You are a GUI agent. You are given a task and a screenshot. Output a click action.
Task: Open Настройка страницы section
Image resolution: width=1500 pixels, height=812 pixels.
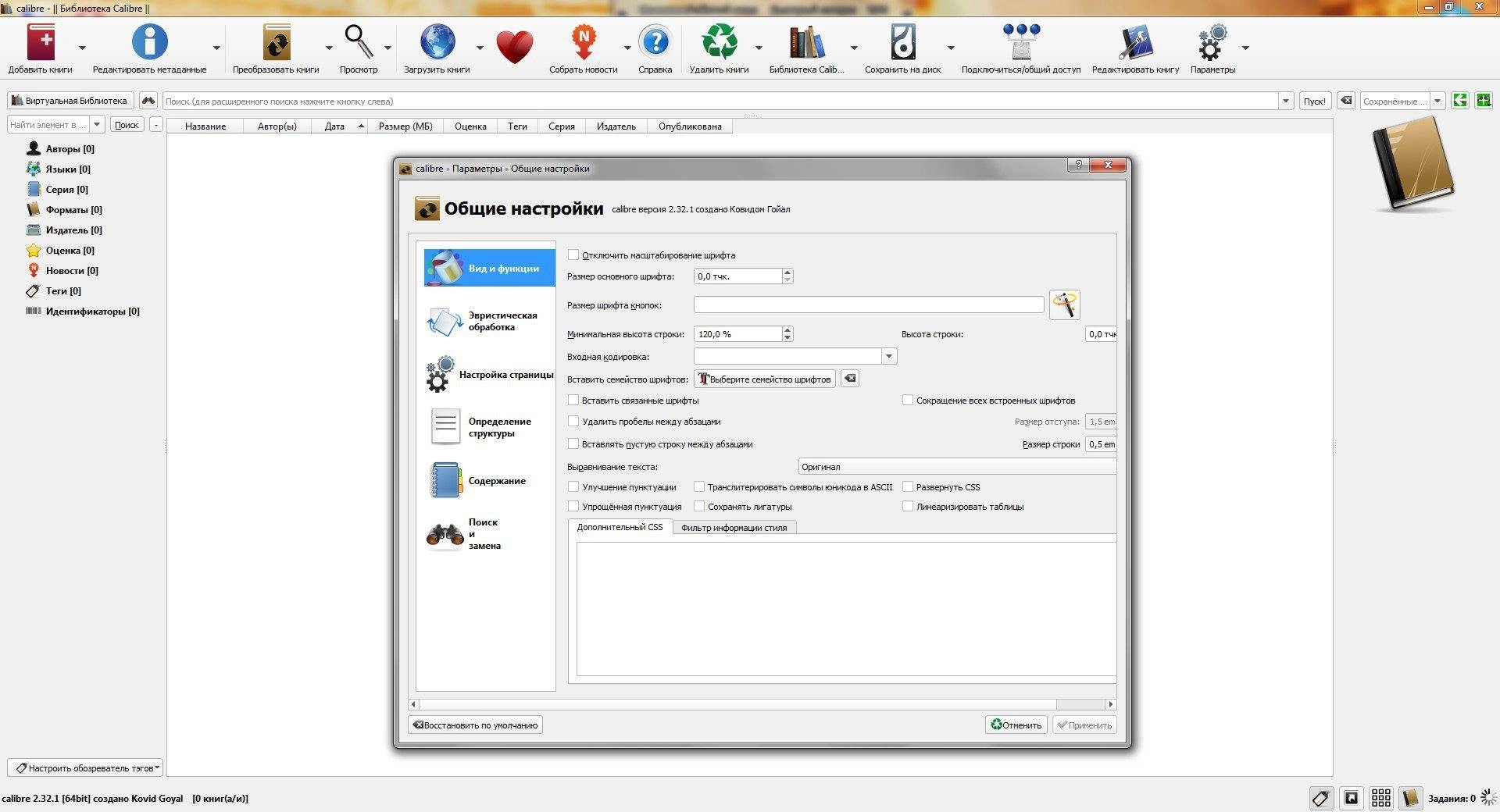490,375
